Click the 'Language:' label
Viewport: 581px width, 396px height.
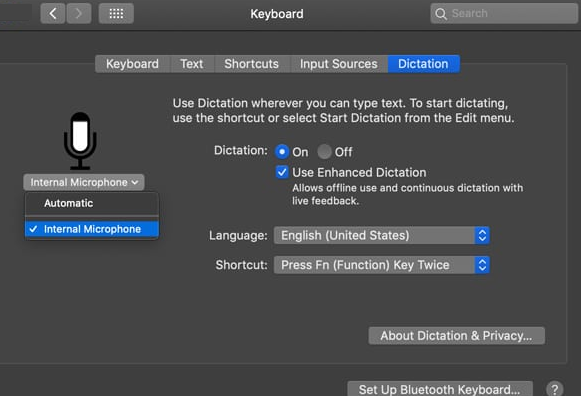[238, 236]
